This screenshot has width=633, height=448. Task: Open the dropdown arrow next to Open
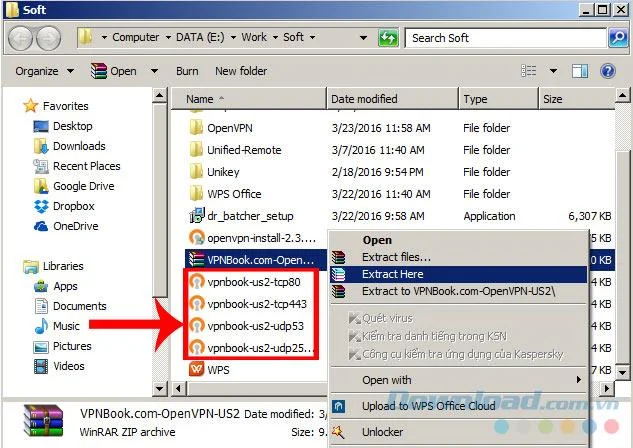click(154, 71)
